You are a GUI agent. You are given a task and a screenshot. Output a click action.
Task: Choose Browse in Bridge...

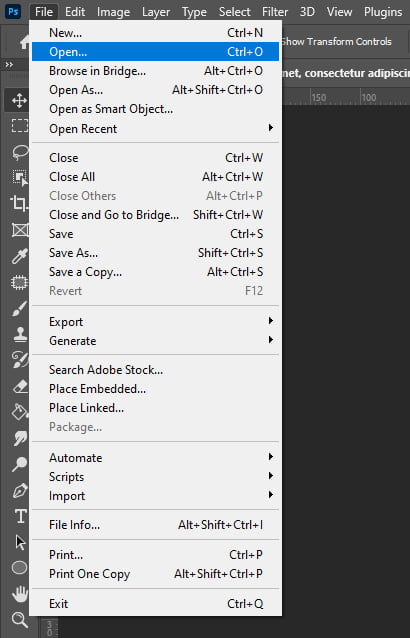(x=155, y=71)
